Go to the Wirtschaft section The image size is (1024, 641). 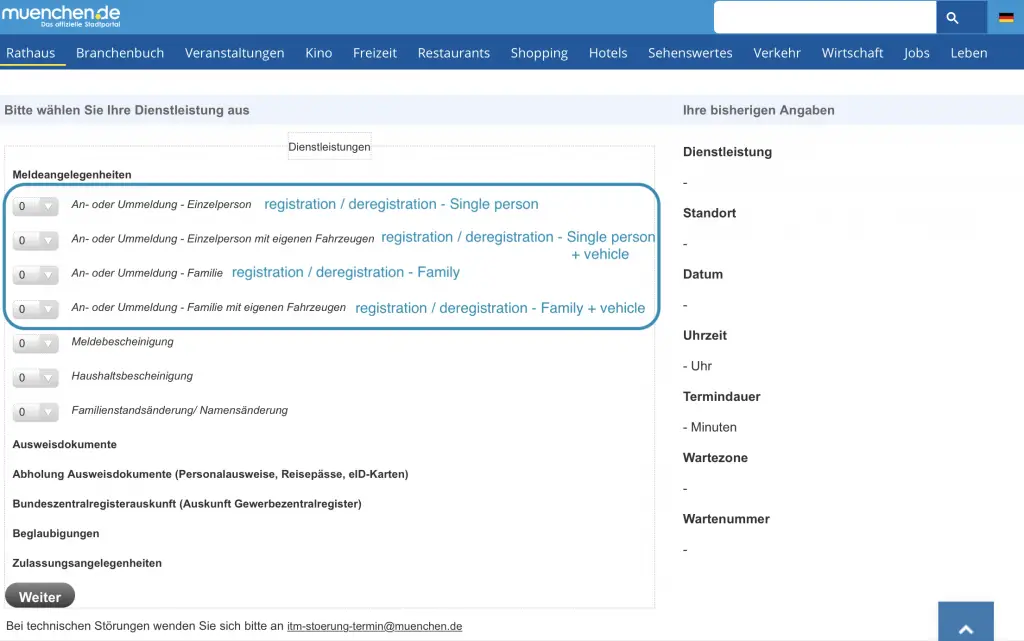click(x=852, y=53)
